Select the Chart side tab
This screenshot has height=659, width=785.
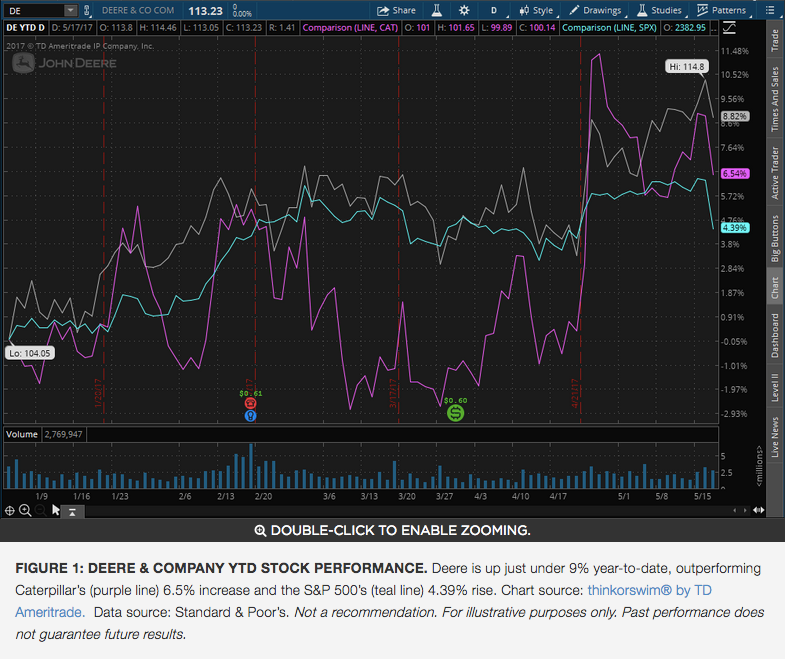coord(775,287)
